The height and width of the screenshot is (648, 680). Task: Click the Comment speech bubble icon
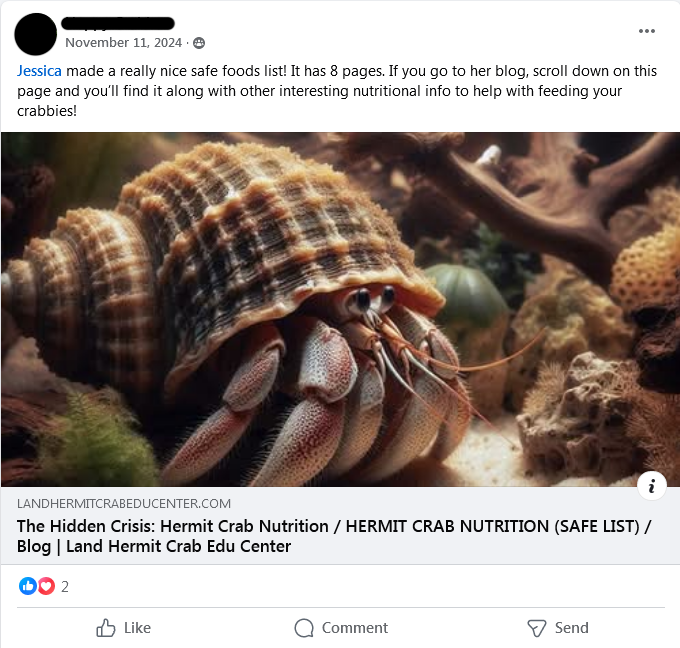304,628
